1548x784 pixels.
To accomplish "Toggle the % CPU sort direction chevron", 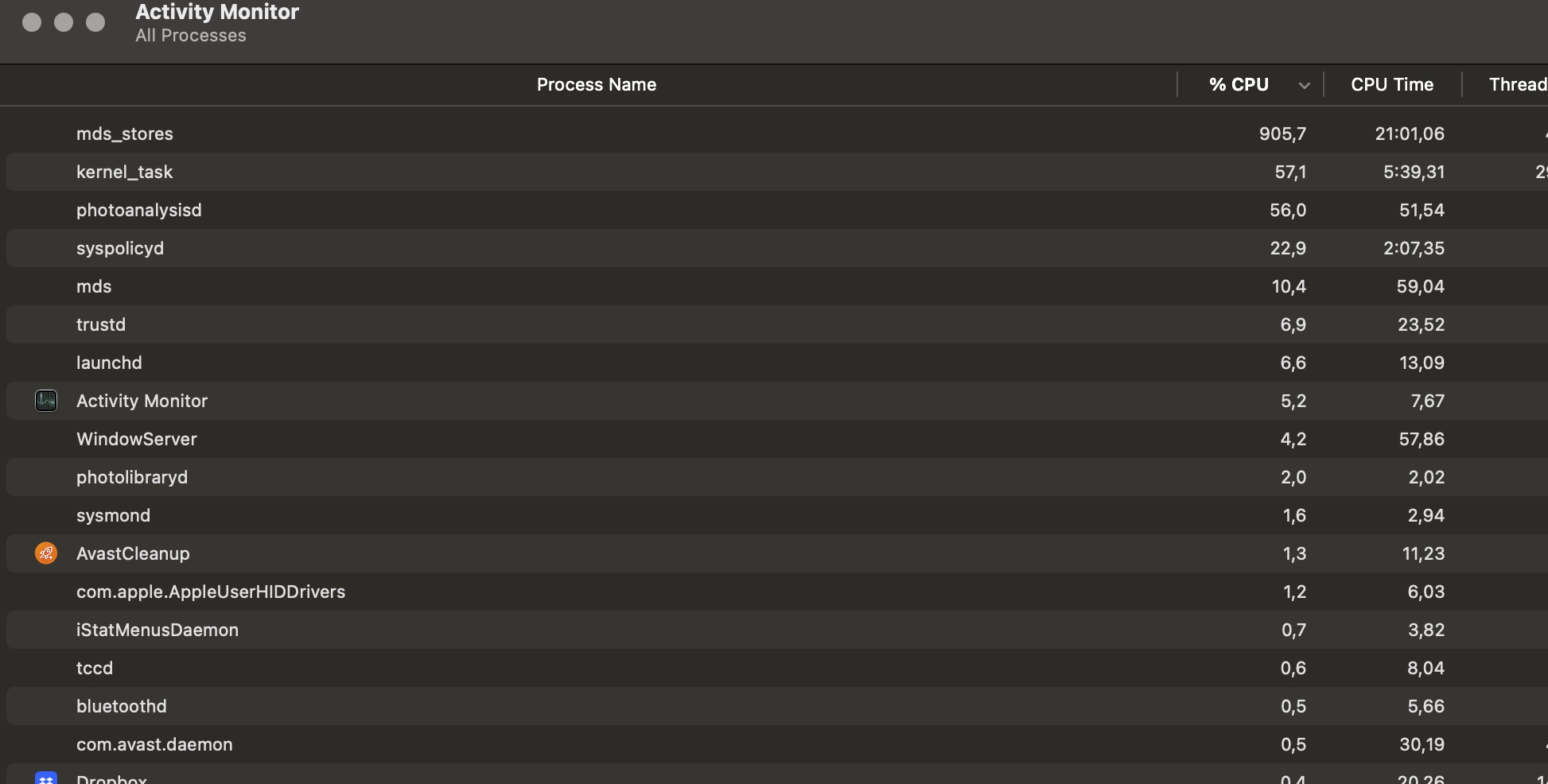I will coord(1304,85).
